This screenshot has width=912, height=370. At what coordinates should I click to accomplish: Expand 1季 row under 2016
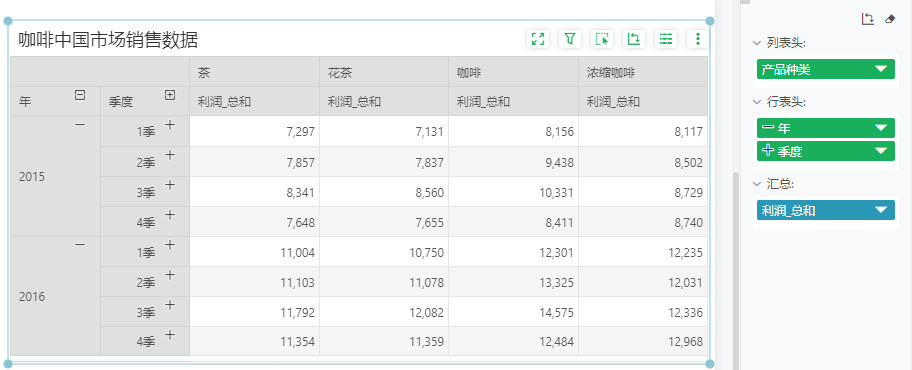click(170, 245)
